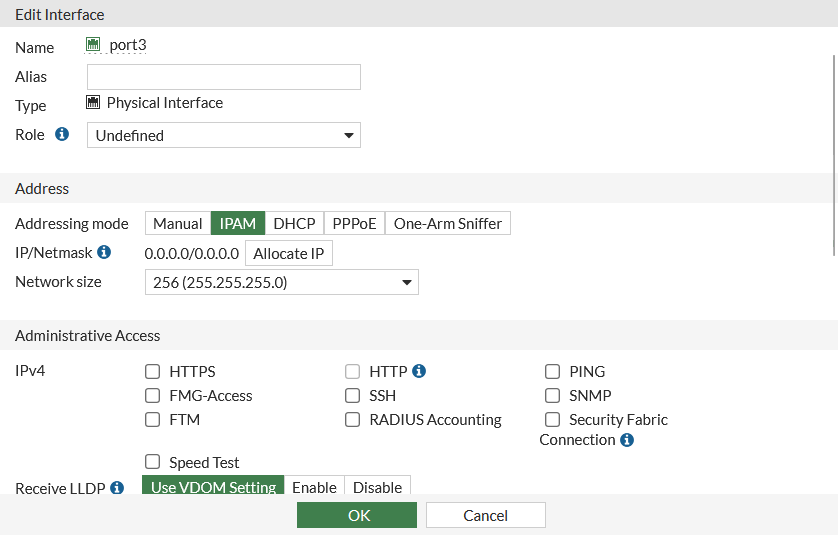Click the IP/Netmask info icon
This screenshot has height=535, width=838.
point(104,252)
